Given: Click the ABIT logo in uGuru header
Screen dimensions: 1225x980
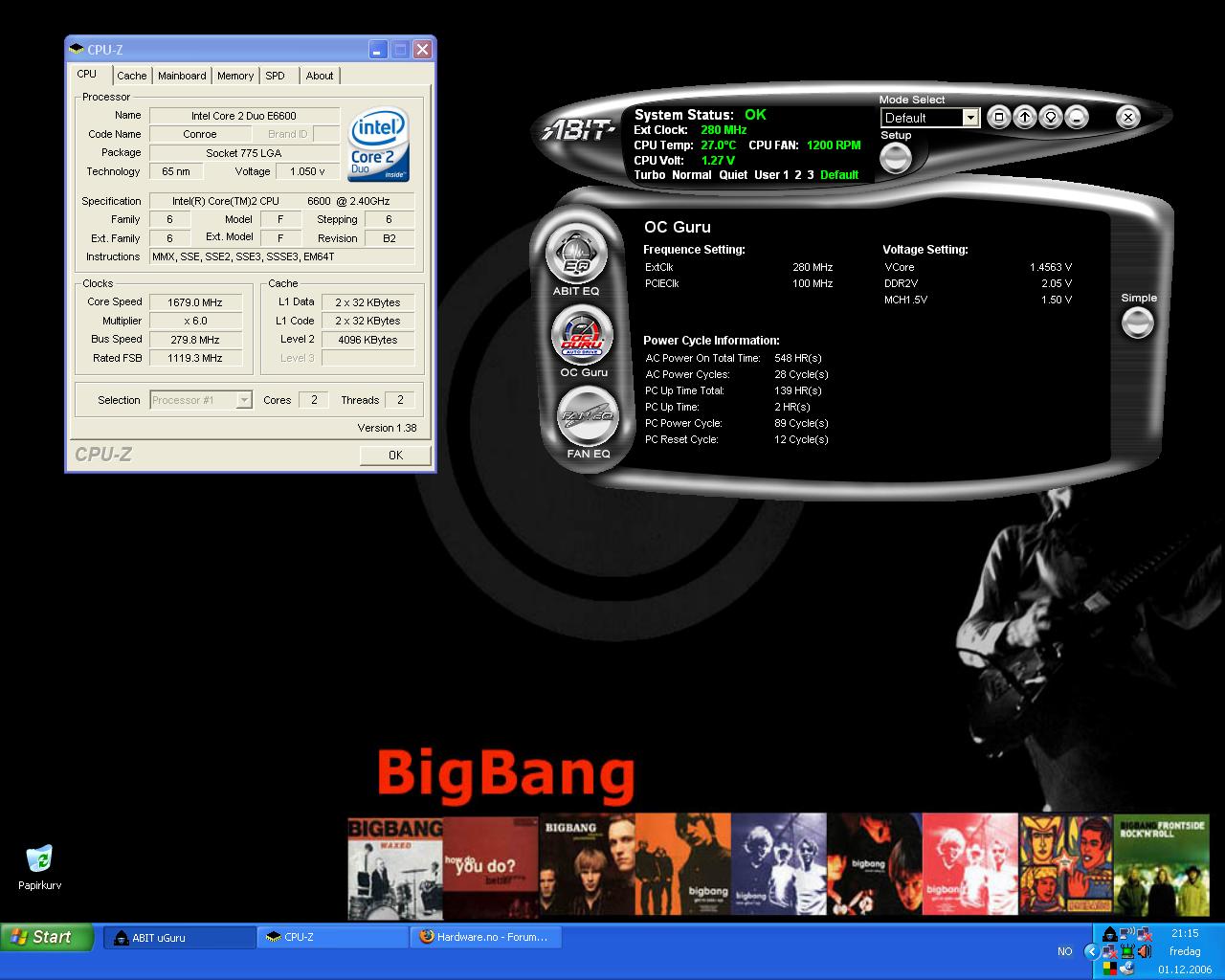Looking at the screenshot, I should tap(578, 130).
